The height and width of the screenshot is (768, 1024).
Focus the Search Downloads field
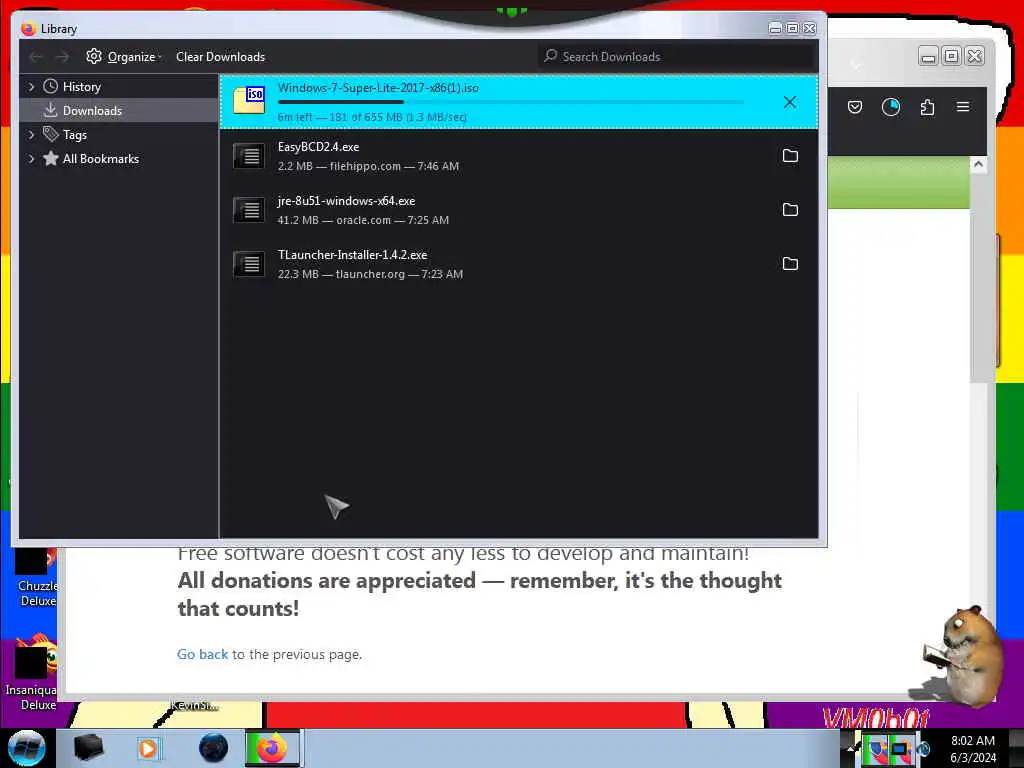677,57
